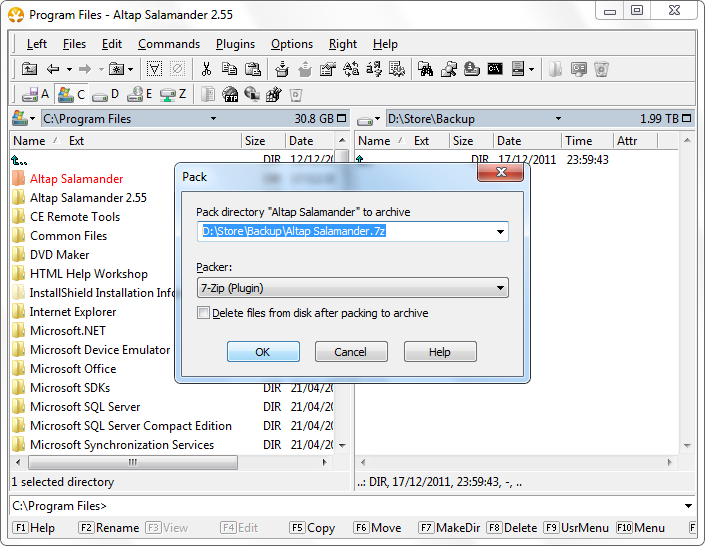Viewport: 705px width, 546px height.
Task: Click Cancel in the Pack dialog
Action: point(351,352)
